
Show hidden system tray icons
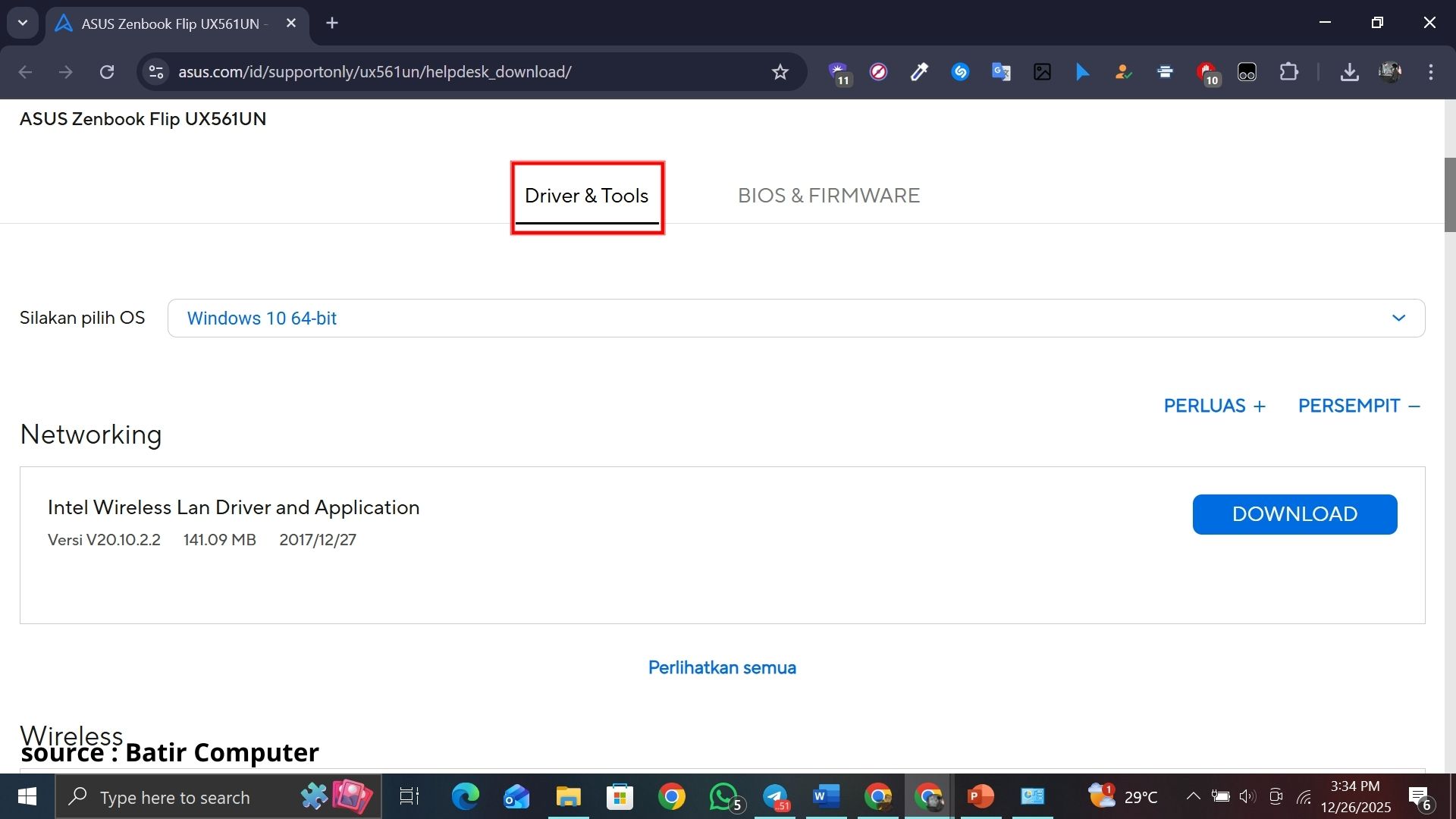(1193, 796)
